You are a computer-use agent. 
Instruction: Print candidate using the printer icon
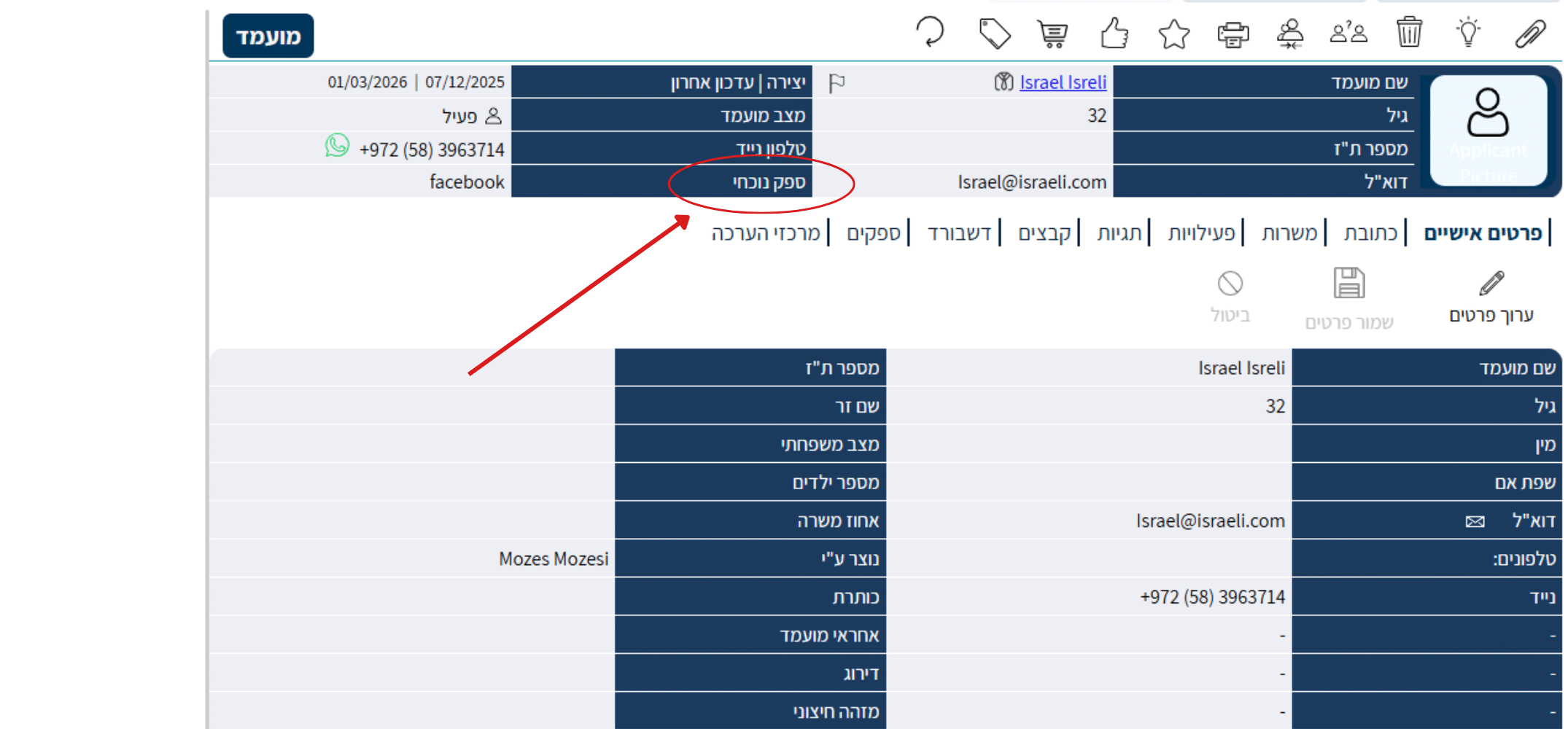click(x=1233, y=34)
